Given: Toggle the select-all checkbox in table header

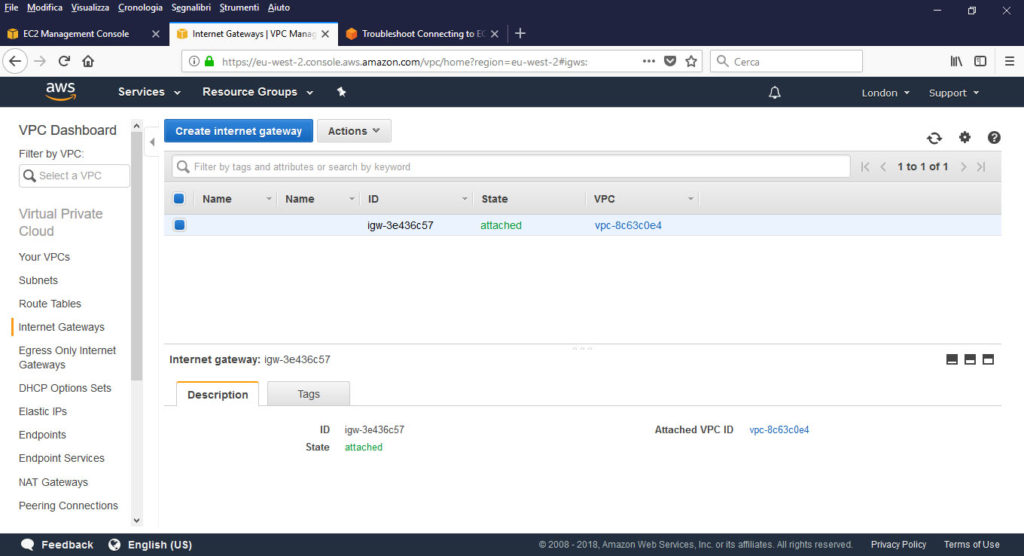Looking at the screenshot, I should click(179, 199).
